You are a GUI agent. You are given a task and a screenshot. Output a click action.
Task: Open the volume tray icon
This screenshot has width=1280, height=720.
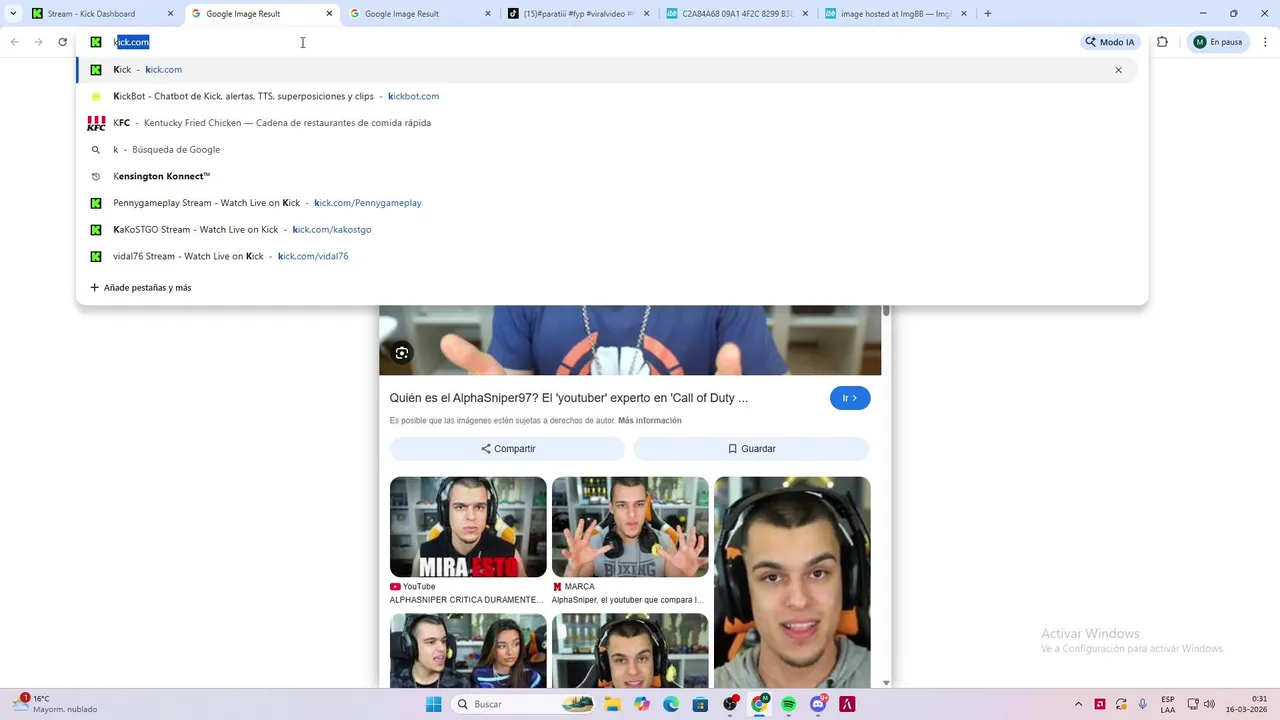pos(1209,704)
